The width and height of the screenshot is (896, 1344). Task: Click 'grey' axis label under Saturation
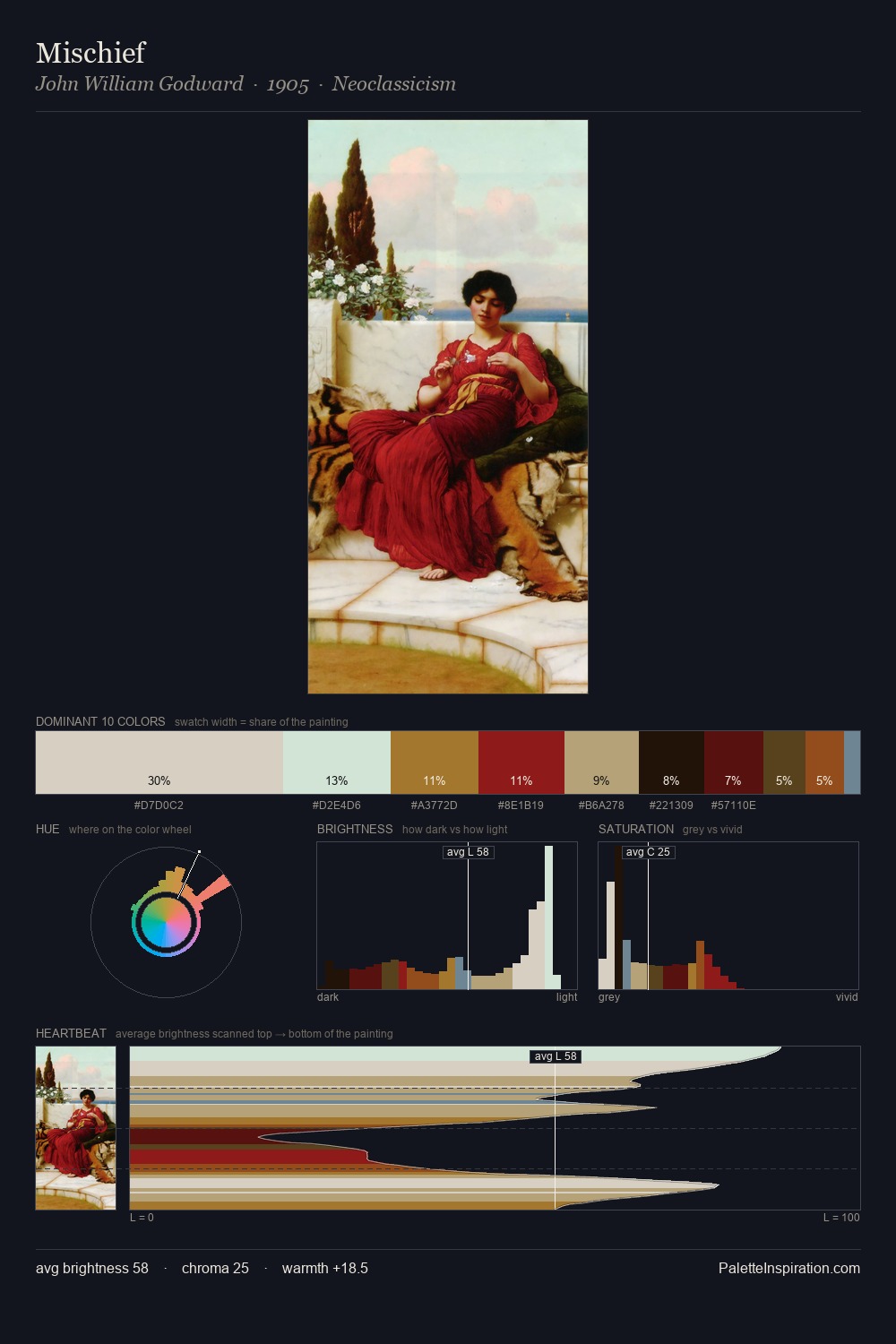click(x=609, y=997)
